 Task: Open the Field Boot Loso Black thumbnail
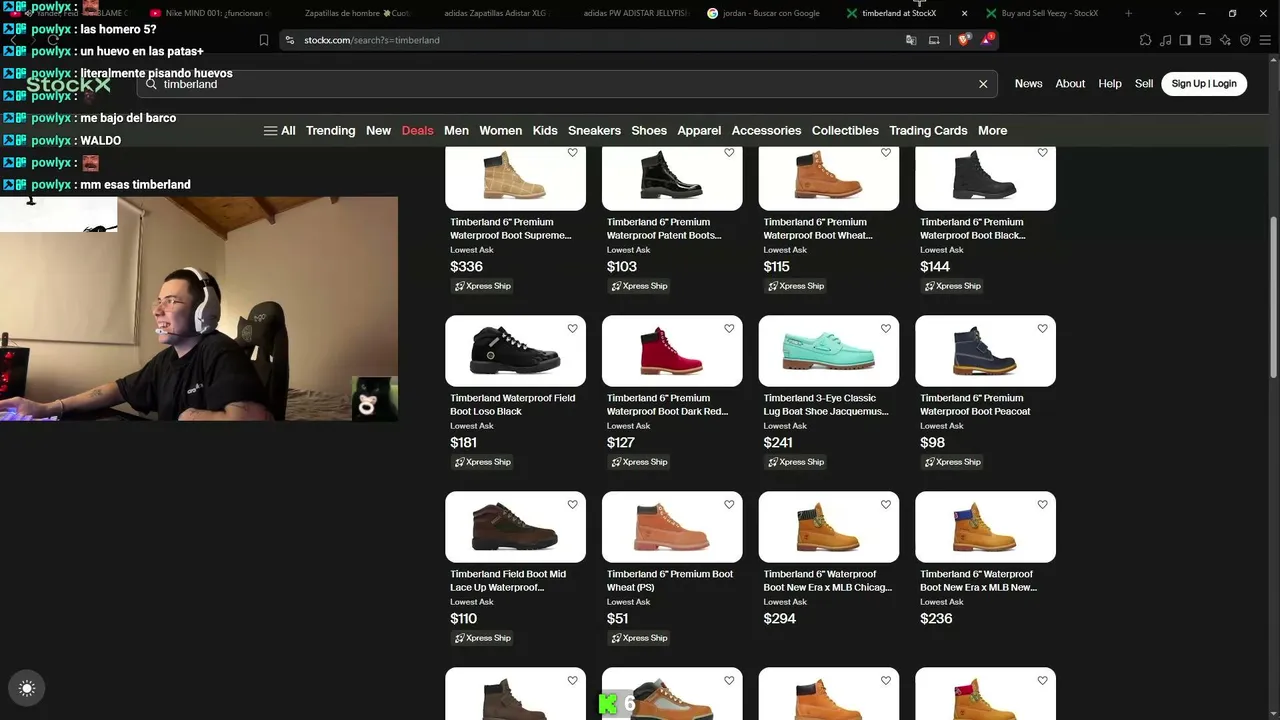(x=515, y=351)
